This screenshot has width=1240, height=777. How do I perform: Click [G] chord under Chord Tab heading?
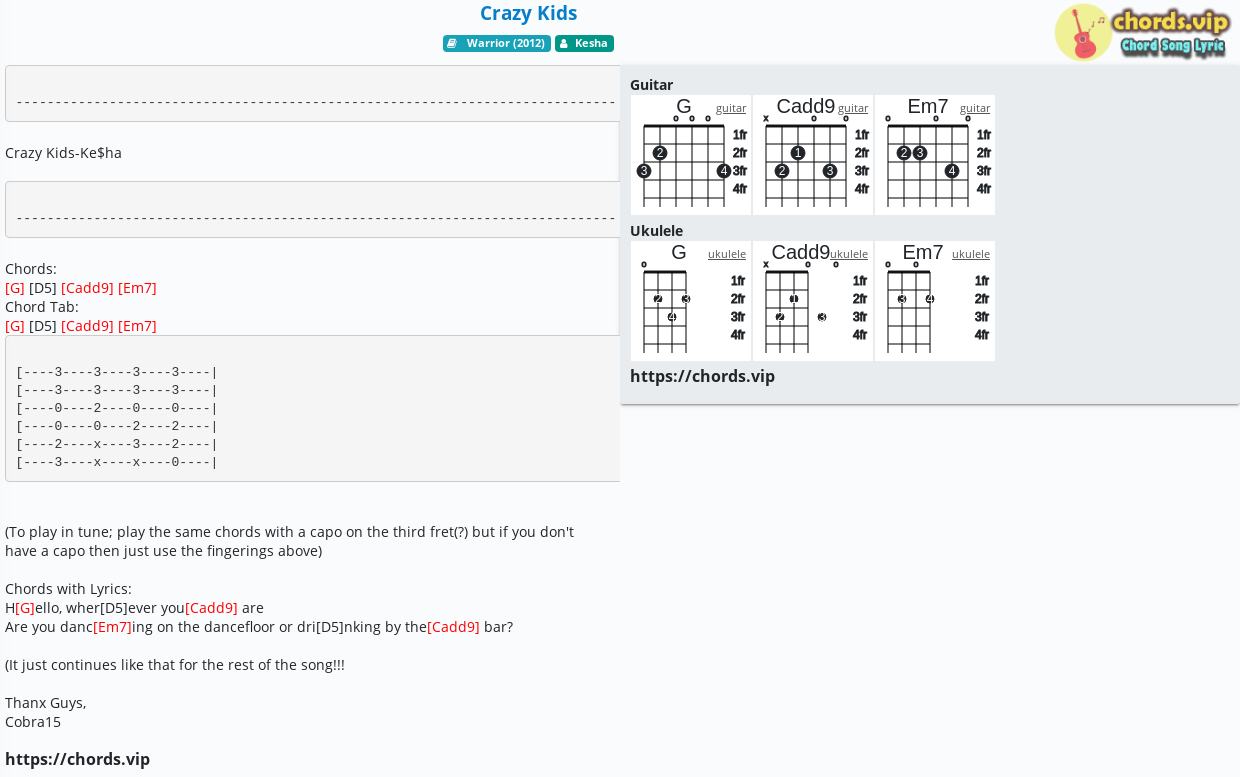[x=15, y=326]
